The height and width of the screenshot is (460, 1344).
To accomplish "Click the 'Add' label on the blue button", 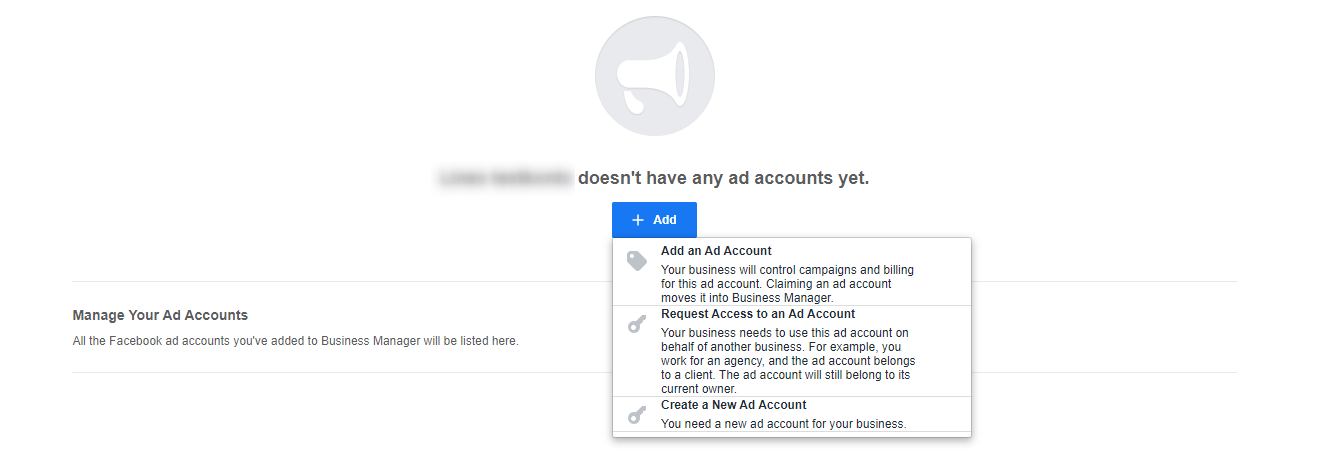I will click(665, 220).
